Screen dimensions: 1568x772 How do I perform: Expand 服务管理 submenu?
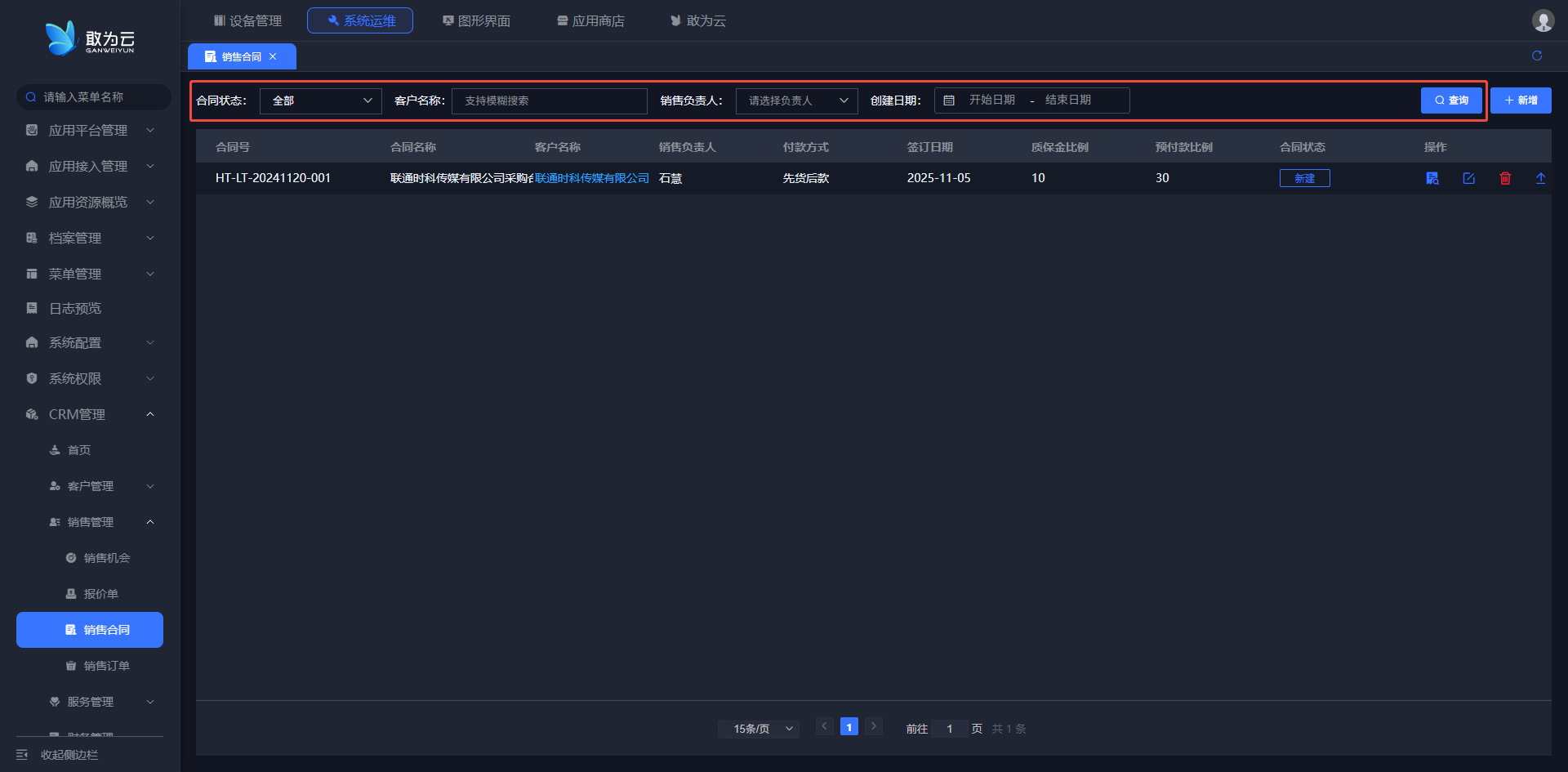pyautogui.click(x=90, y=702)
